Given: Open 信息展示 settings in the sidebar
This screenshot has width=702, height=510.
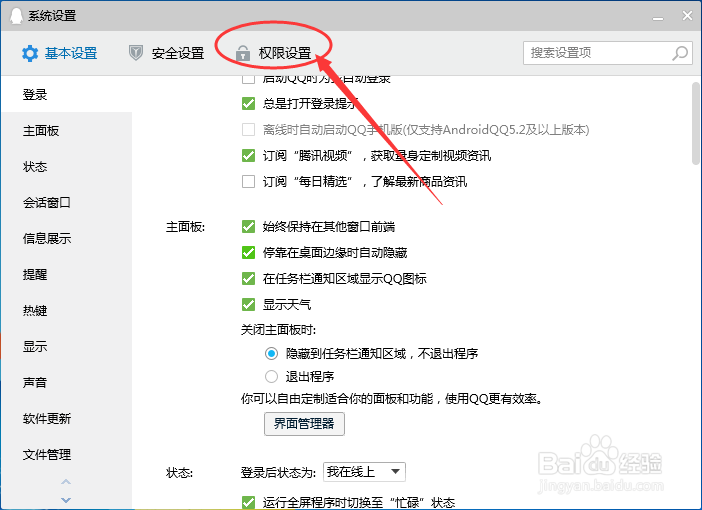Looking at the screenshot, I should click(x=66, y=238).
